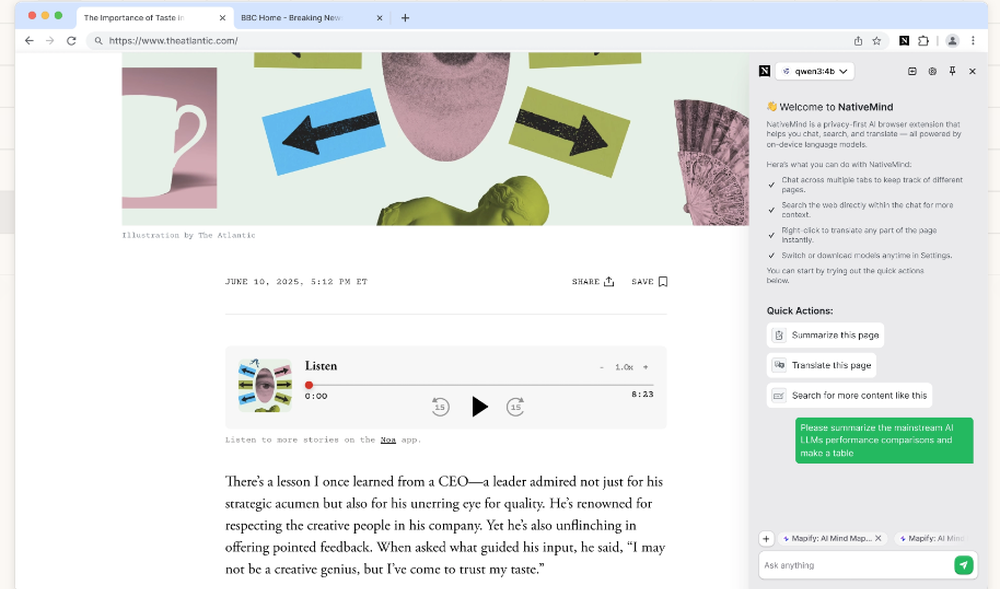The height and width of the screenshot is (589, 1000).
Task: Send a message with the green send icon
Action: point(963,565)
